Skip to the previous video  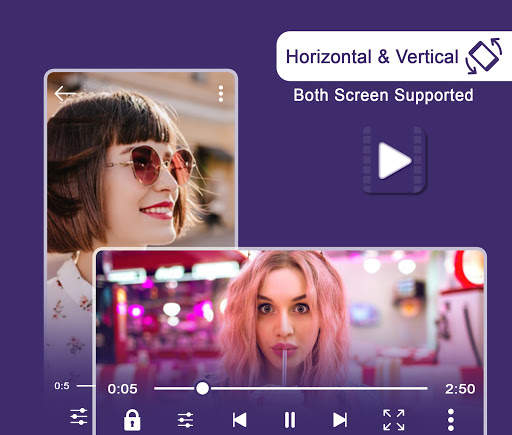pos(239,420)
